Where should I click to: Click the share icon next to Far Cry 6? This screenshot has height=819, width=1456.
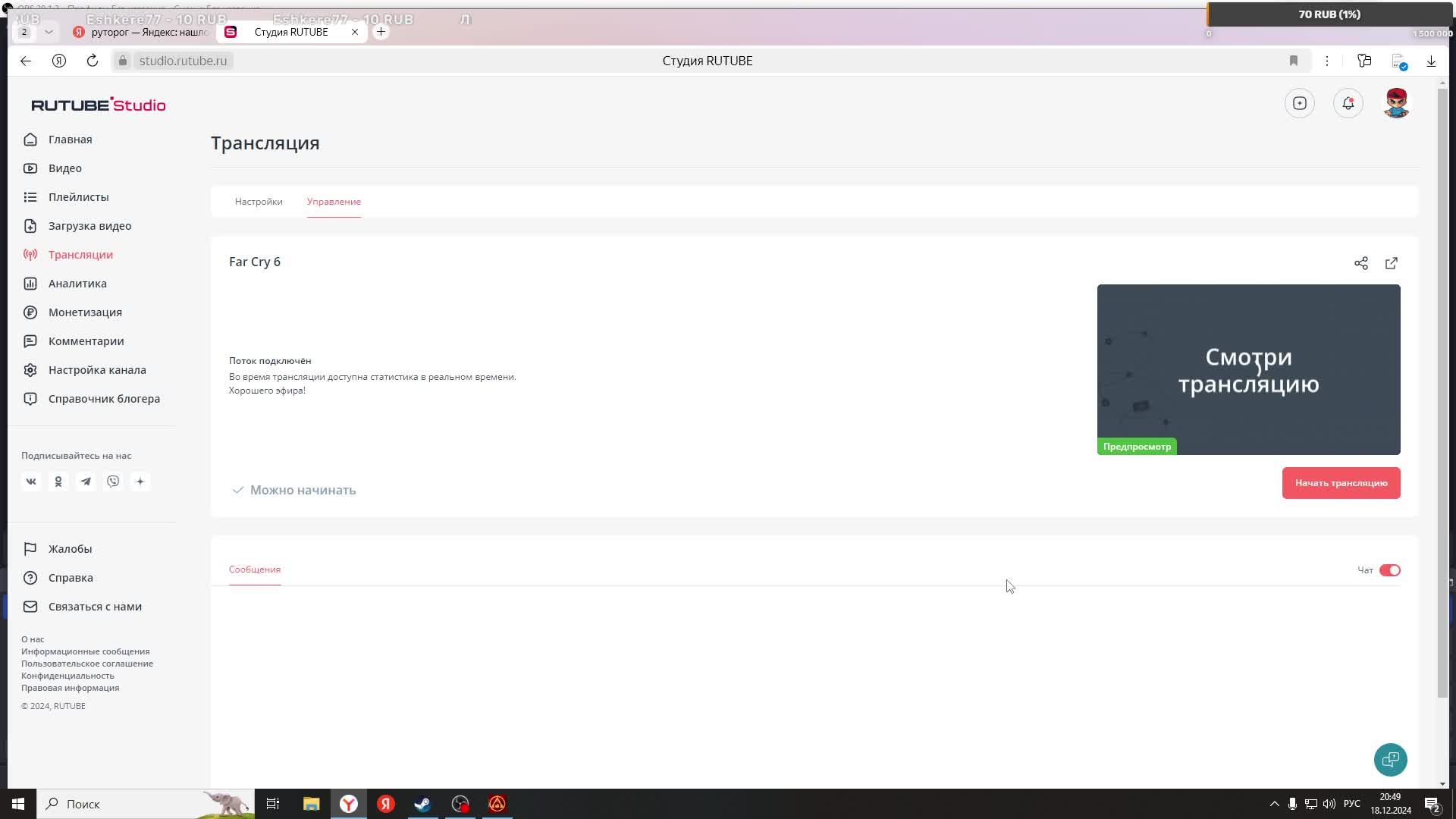pos(1361,263)
